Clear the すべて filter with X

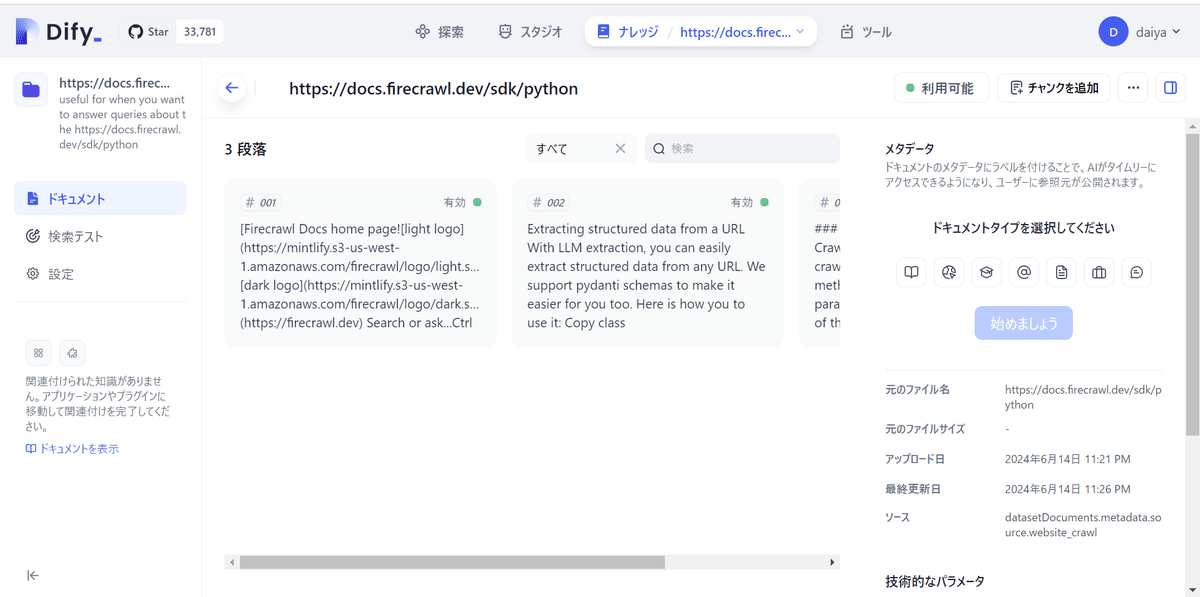pyautogui.click(x=620, y=148)
